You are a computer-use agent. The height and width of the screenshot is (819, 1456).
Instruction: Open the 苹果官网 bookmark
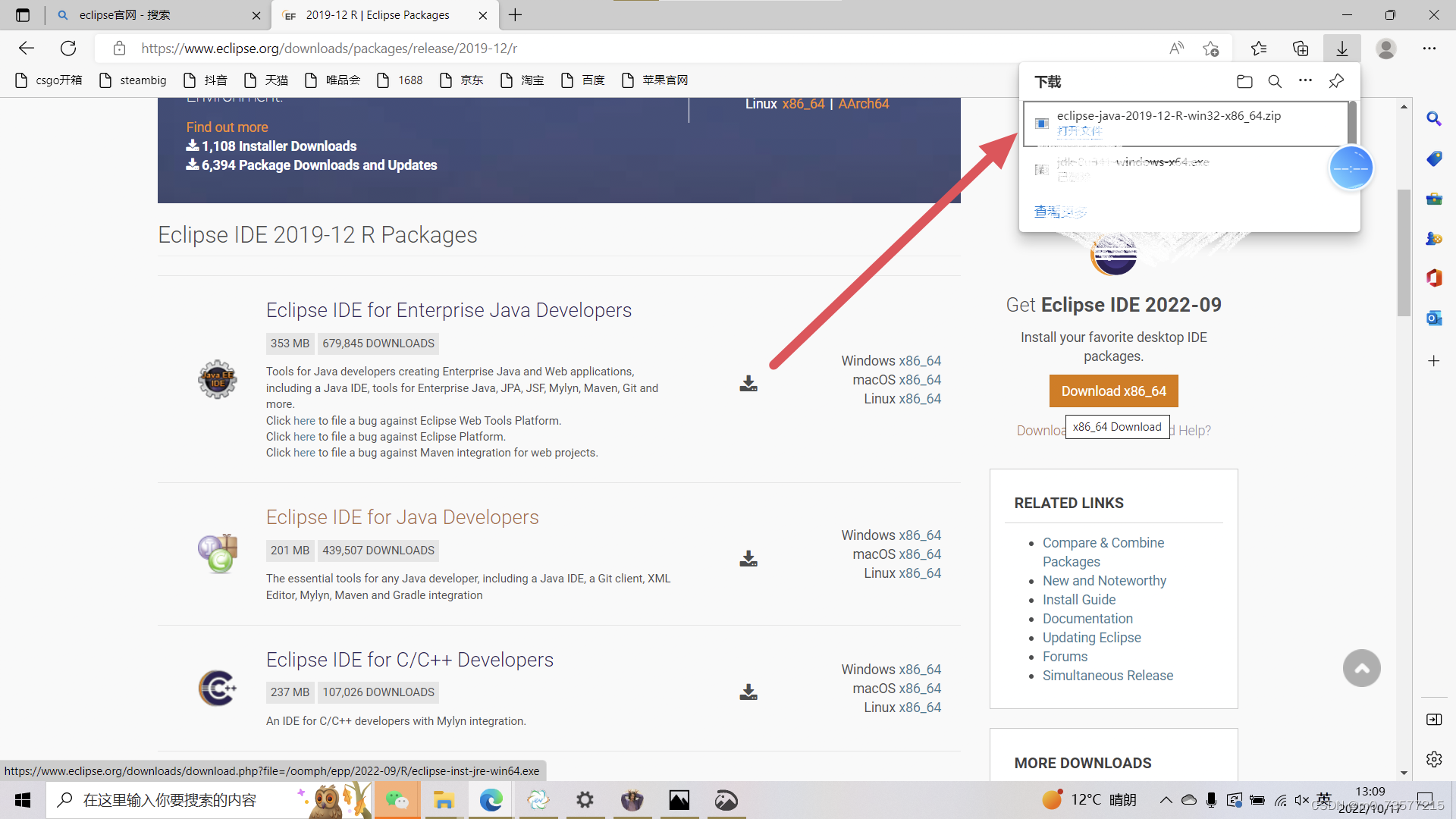[x=654, y=80]
